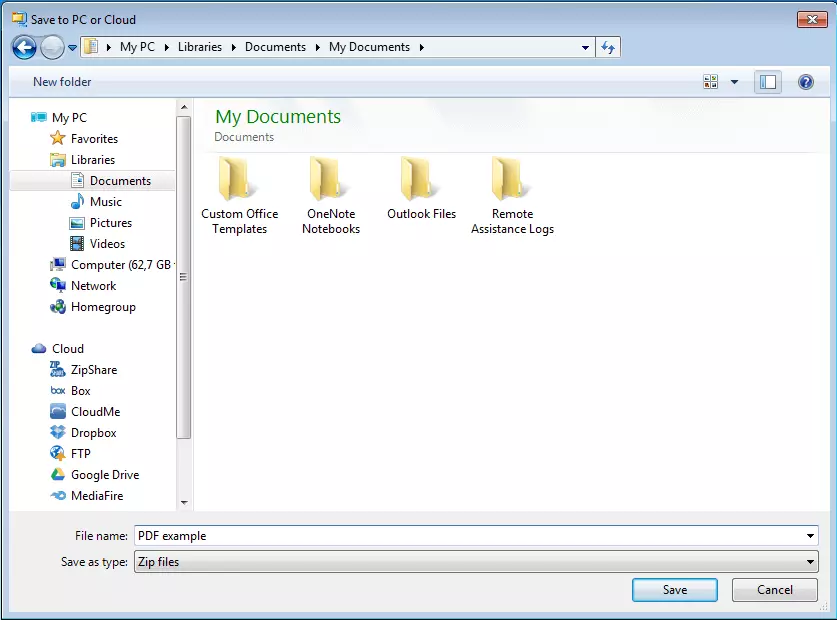Select Computer (62,7 GB) in the tree
This screenshot has width=837, height=620.
[x=121, y=265]
